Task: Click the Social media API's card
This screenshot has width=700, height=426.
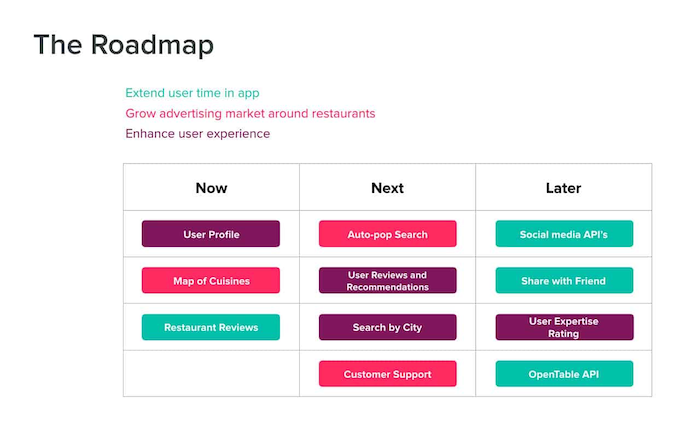Action: [564, 234]
